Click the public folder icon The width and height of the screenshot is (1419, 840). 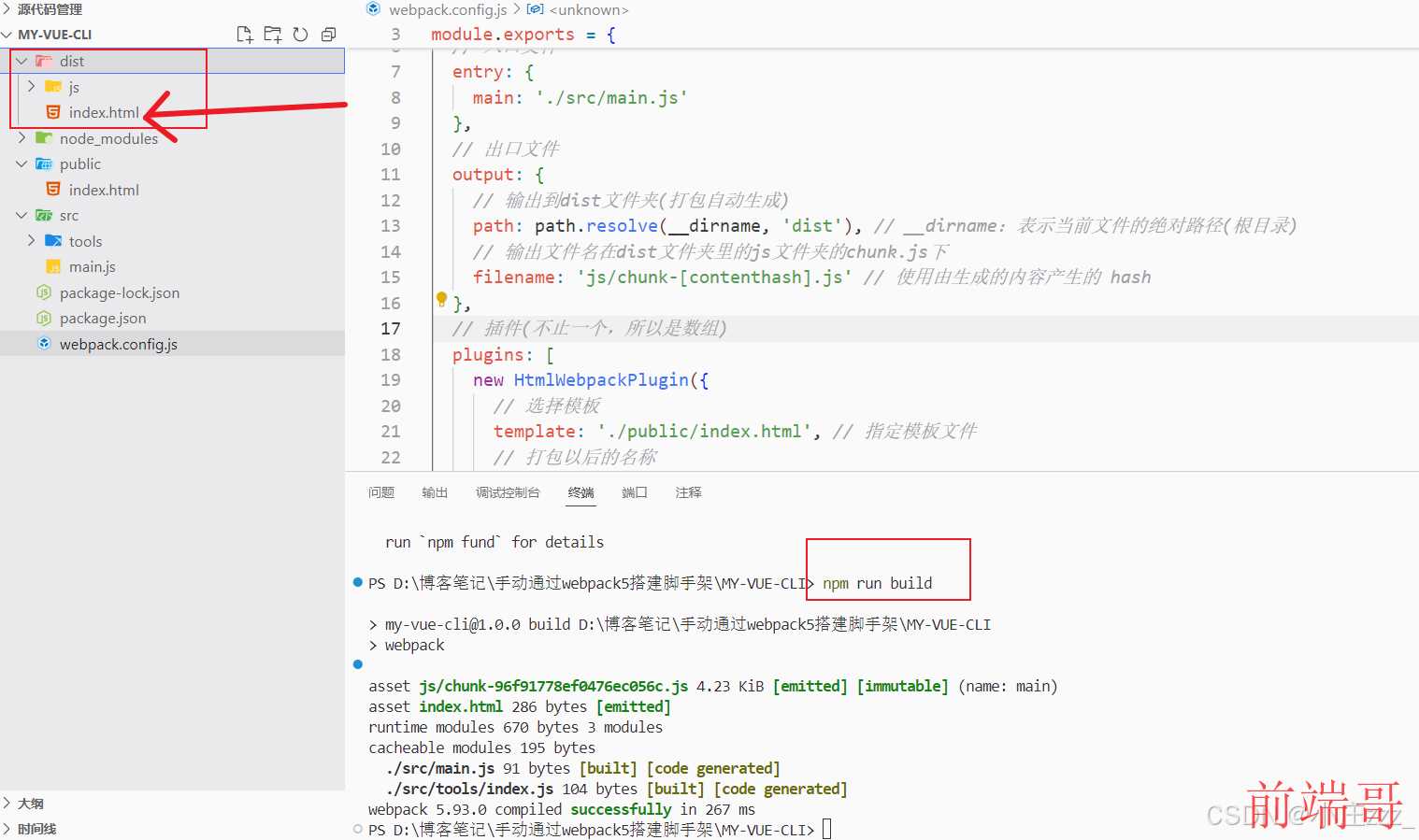[x=44, y=164]
